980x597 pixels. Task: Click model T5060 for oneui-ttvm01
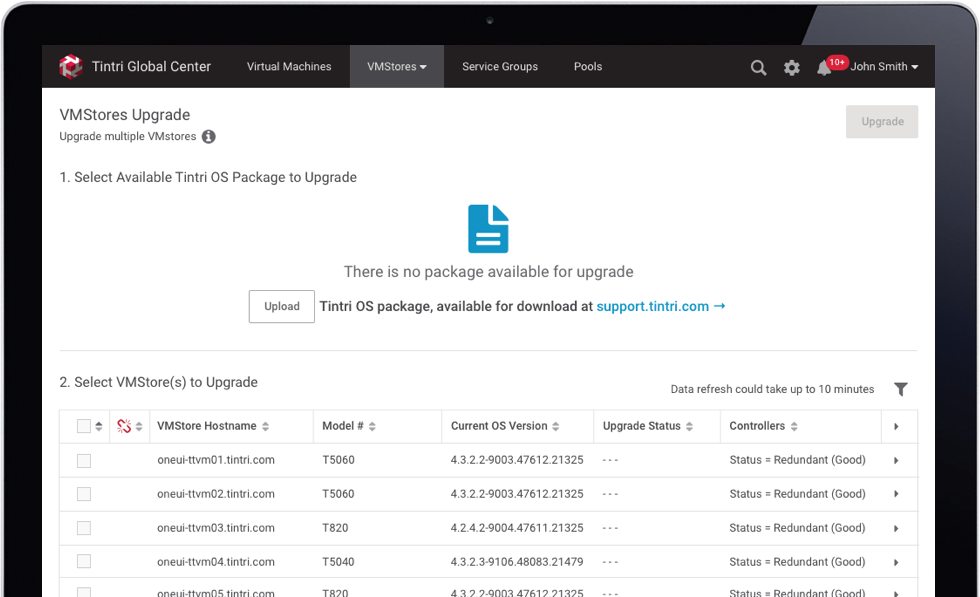pyautogui.click(x=338, y=460)
